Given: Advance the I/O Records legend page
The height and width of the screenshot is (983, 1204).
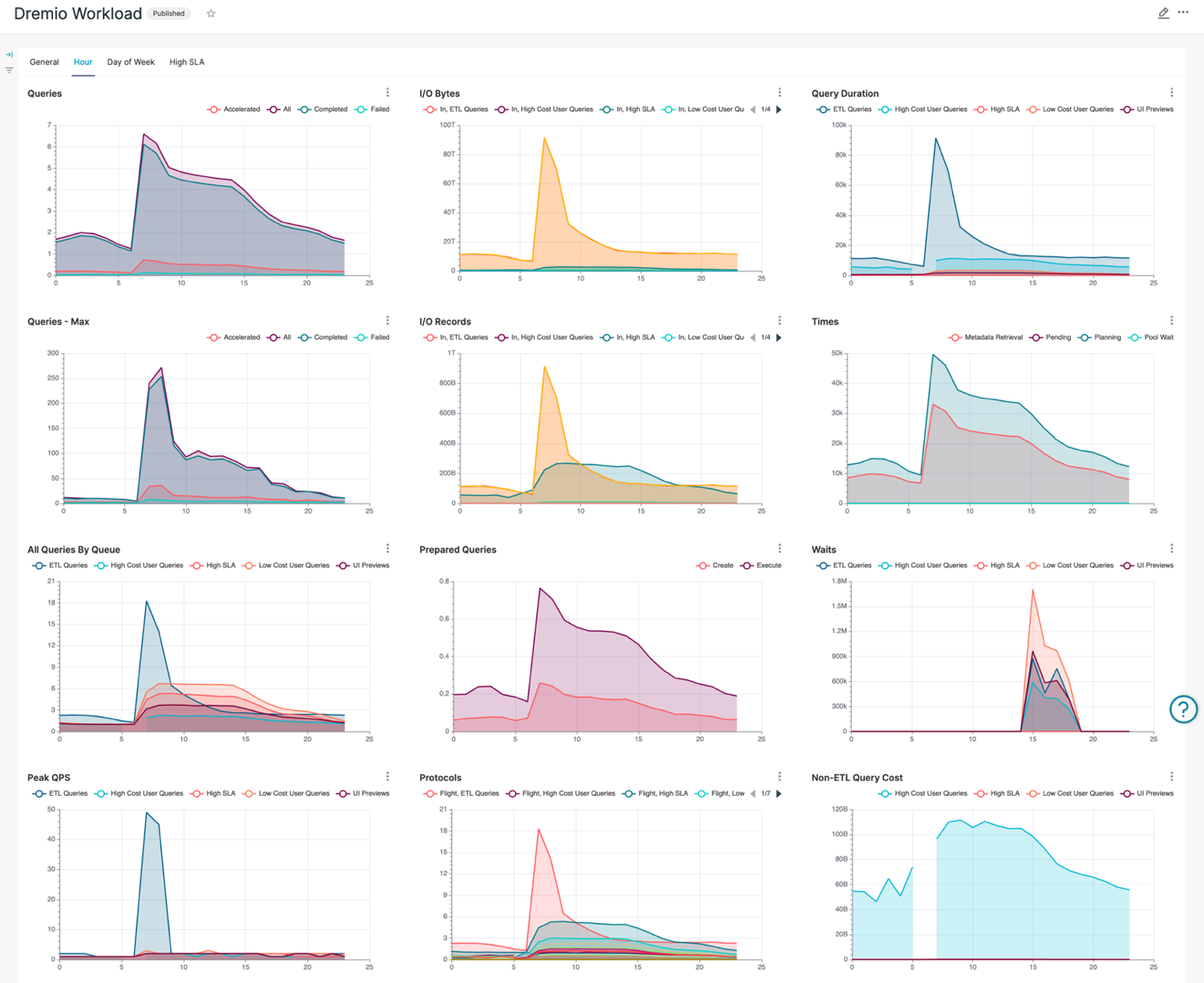Looking at the screenshot, I should [779, 337].
